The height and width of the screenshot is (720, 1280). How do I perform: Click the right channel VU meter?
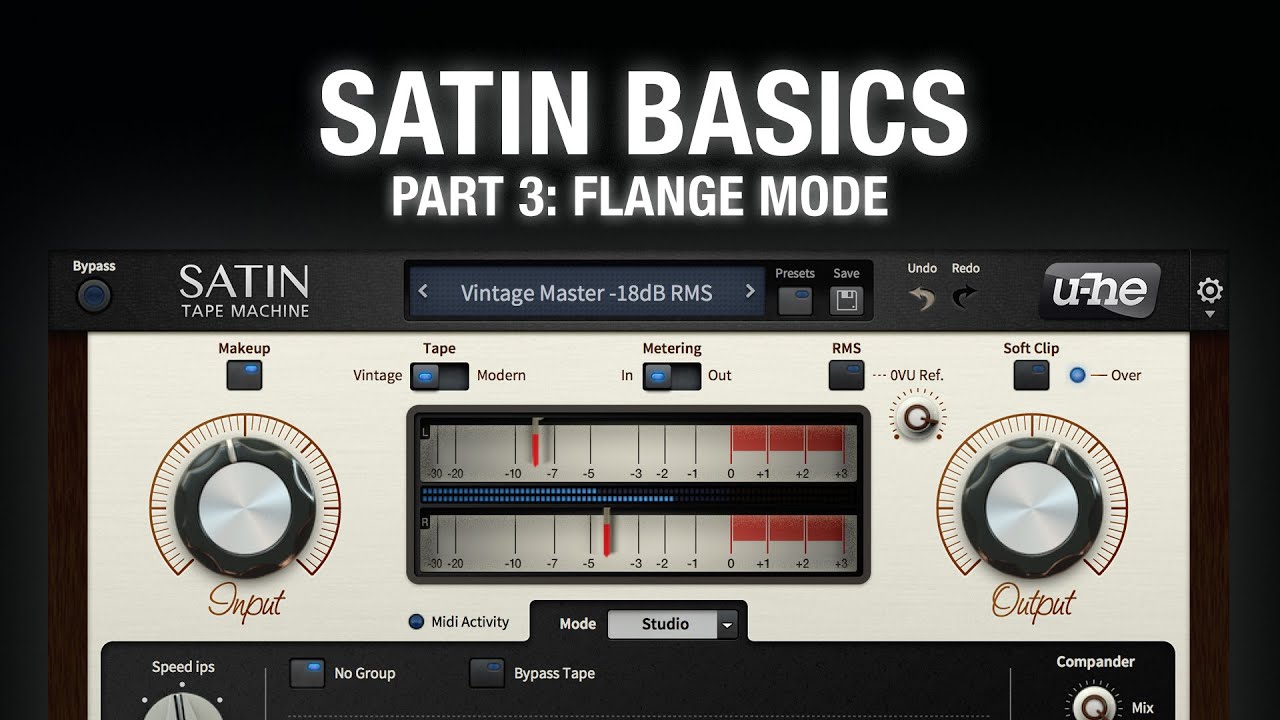(638, 543)
